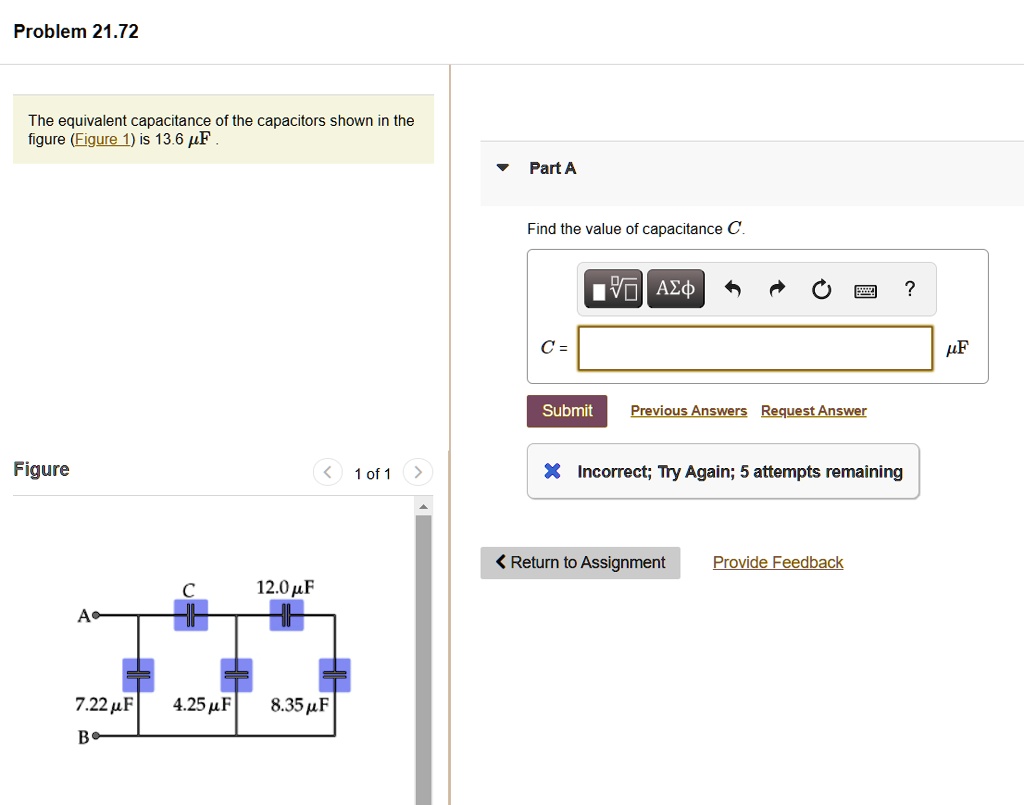Open the Greek symbols ΑΣΦ palette
1024x805 pixels.
coord(675,288)
